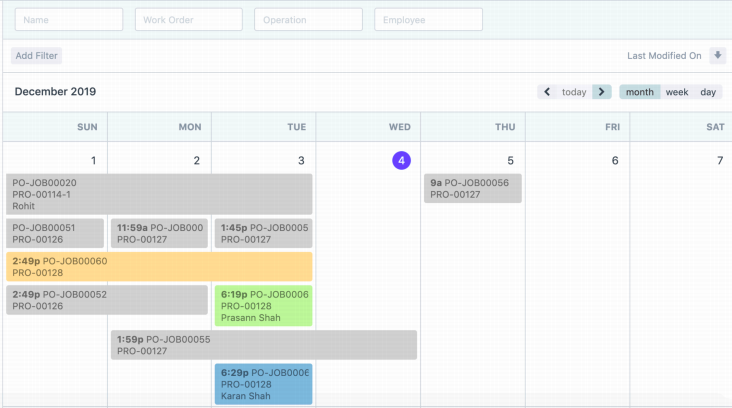
Task: Open the 1:59p PO-JOB00055 event
Action: [x=264, y=345]
